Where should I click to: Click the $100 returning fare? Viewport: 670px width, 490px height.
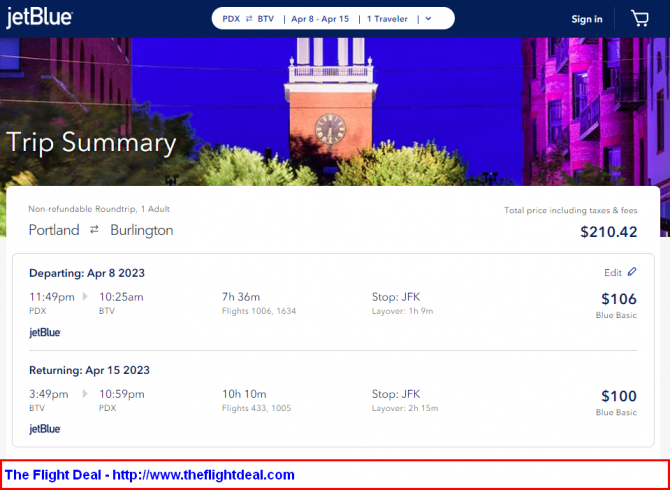[x=619, y=396]
